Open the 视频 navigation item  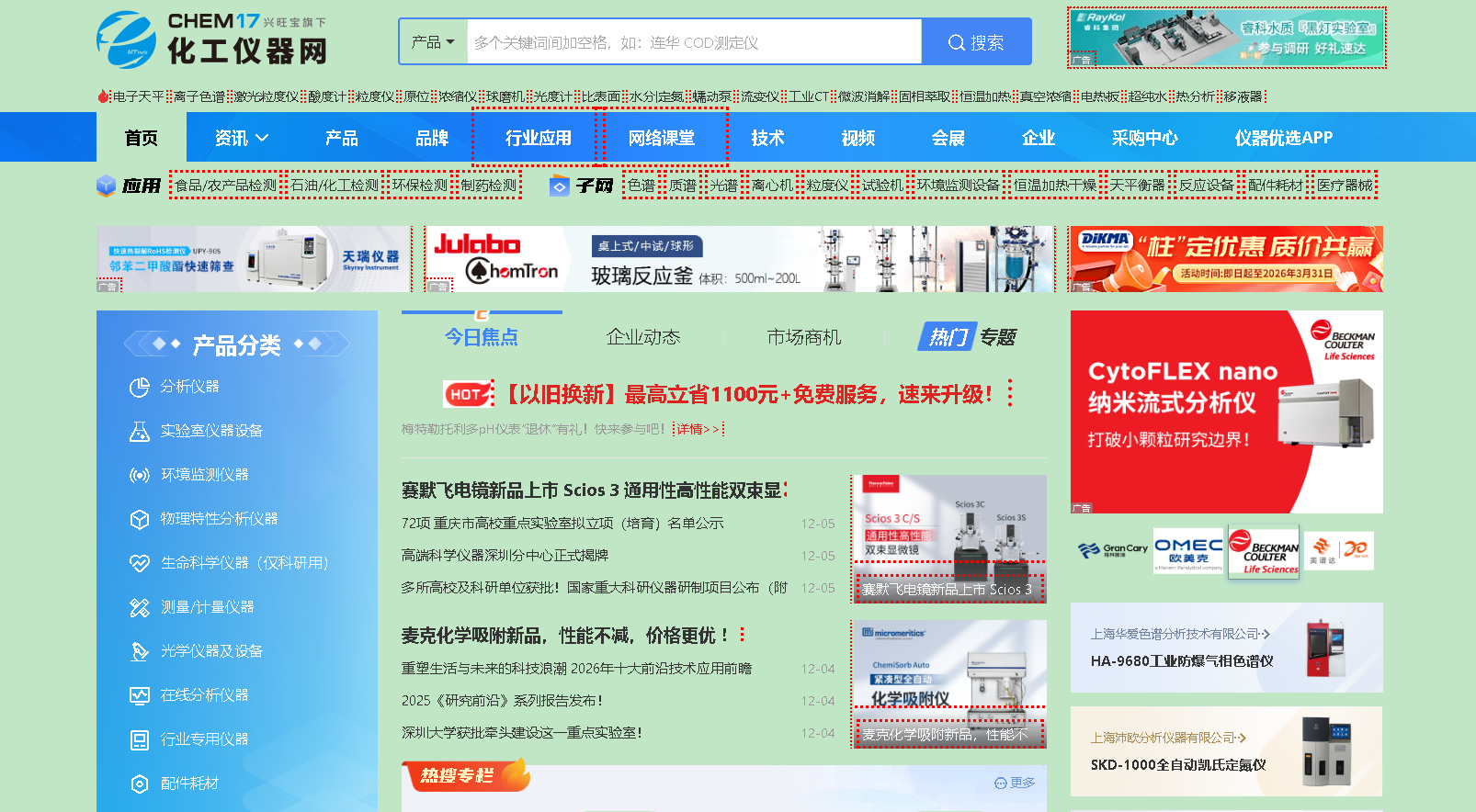click(857, 138)
